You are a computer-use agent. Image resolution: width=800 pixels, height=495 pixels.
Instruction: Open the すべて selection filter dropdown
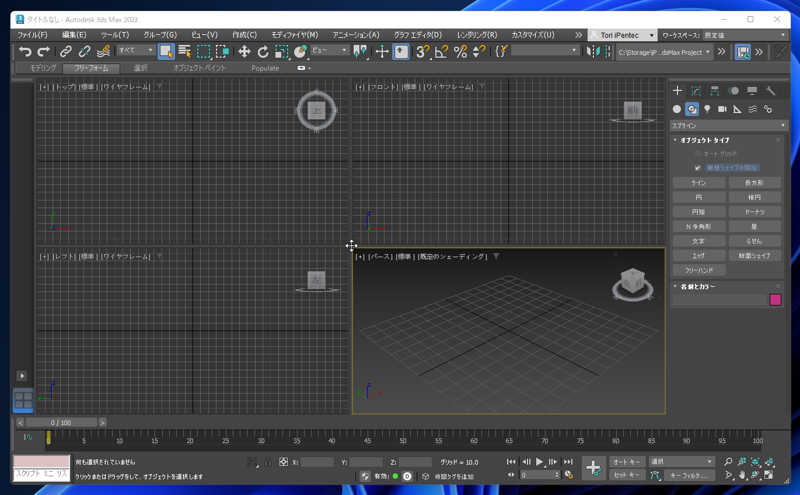[x=136, y=50]
